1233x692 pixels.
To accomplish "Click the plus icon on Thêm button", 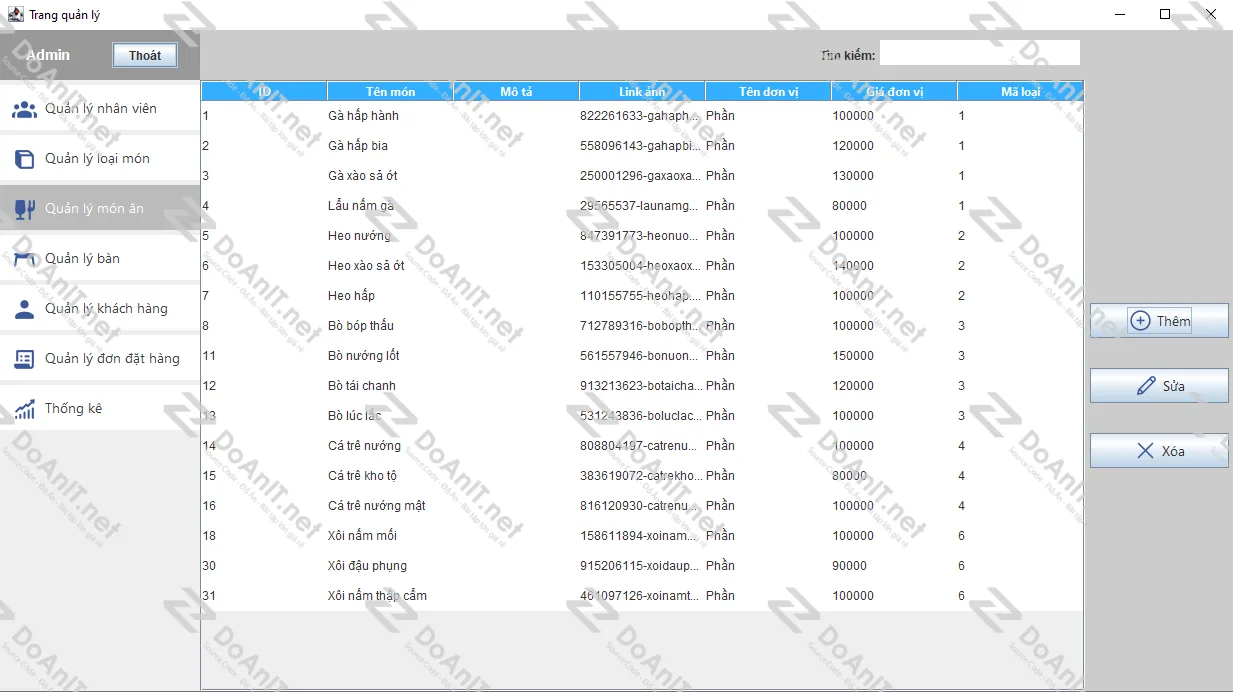I will click(x=1140, y=321).
